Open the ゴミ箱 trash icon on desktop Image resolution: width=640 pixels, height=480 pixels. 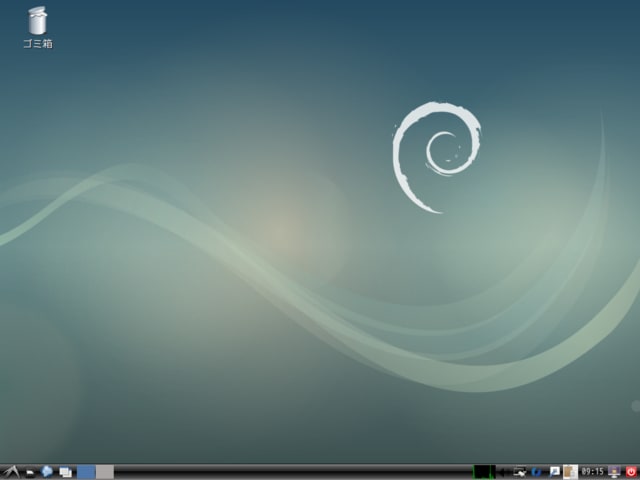(x=38, y=27)
